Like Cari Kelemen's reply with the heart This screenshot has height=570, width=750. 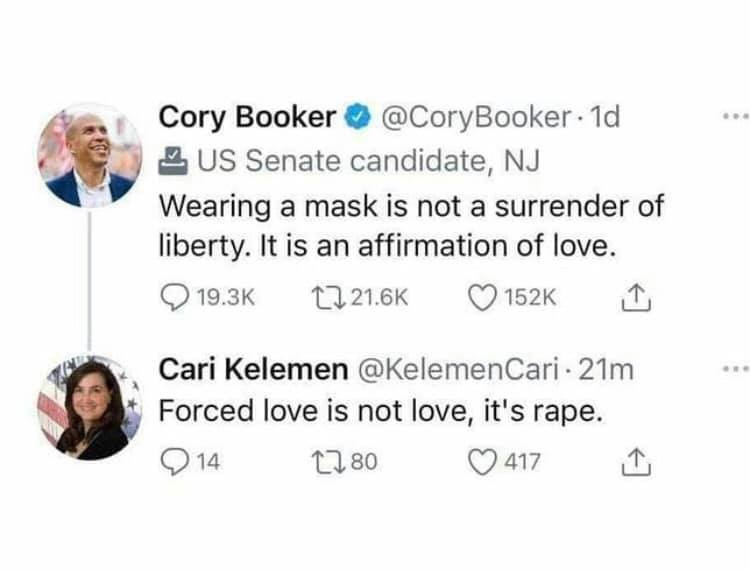pyautogui.click(x=483, y=462)
